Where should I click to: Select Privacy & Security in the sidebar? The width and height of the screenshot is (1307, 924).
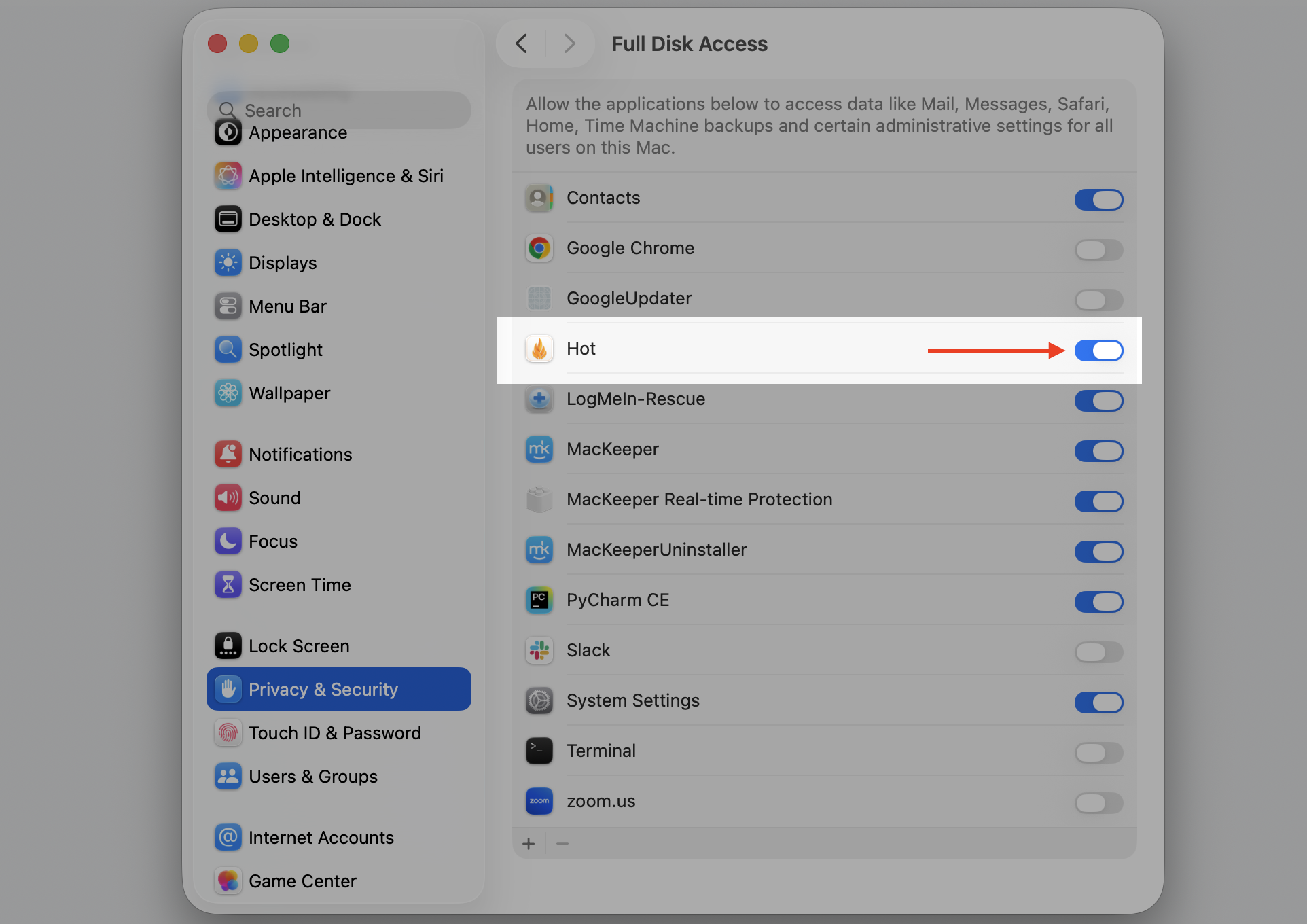click(338, 690)
